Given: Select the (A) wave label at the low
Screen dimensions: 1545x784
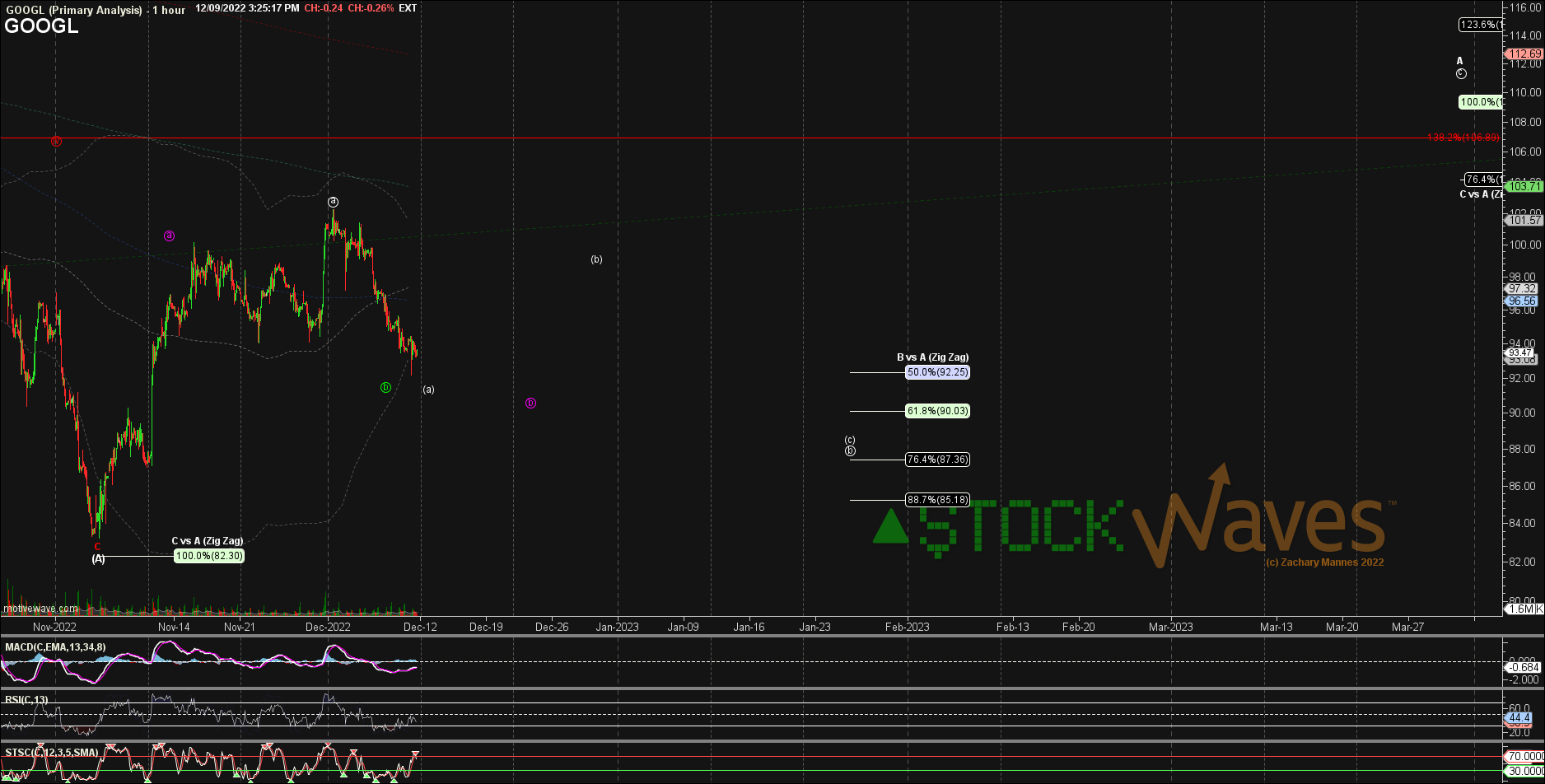Looking at the screenshot, I should (98, 558).
